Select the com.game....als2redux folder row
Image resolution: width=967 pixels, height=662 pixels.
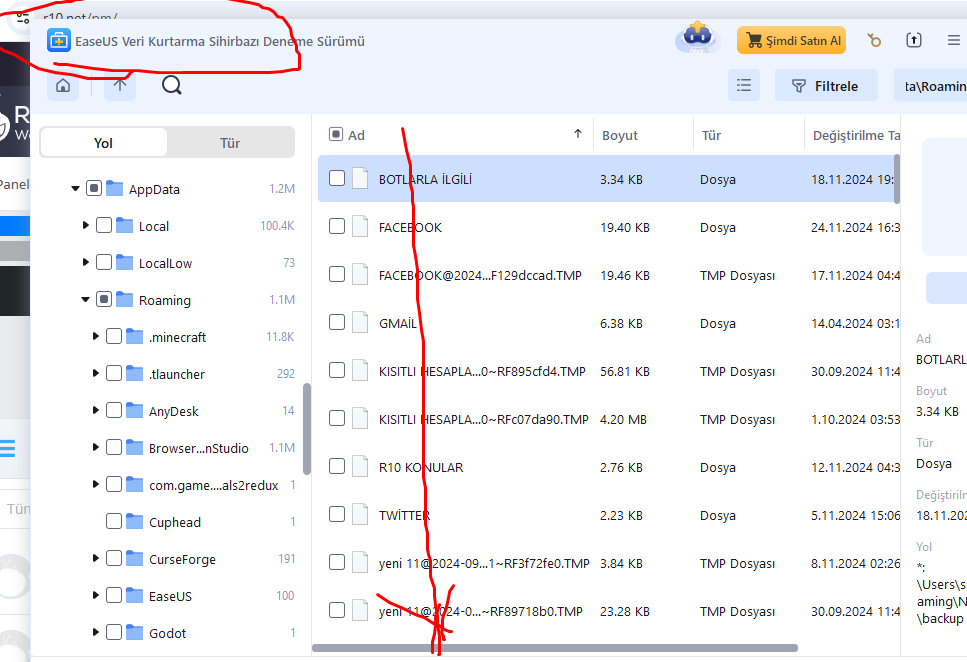tap(173, 484)
